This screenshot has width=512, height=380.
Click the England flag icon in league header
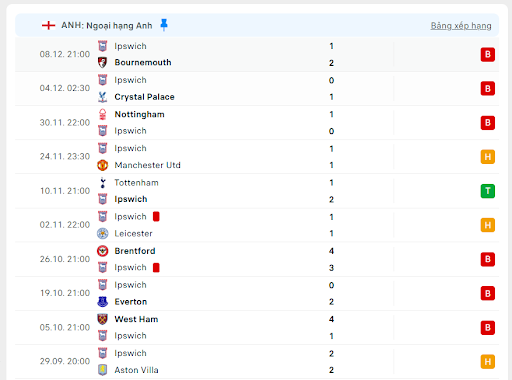49,25
